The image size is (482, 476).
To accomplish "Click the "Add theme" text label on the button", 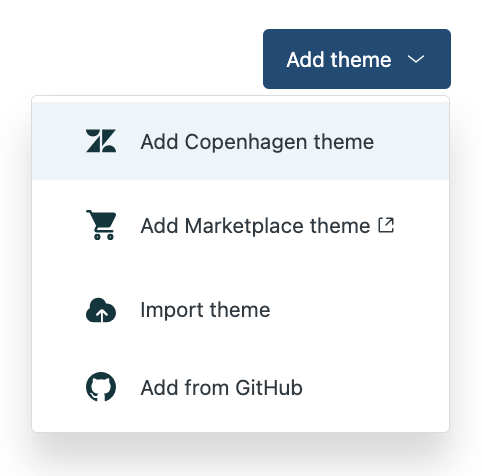I will 339,60.
